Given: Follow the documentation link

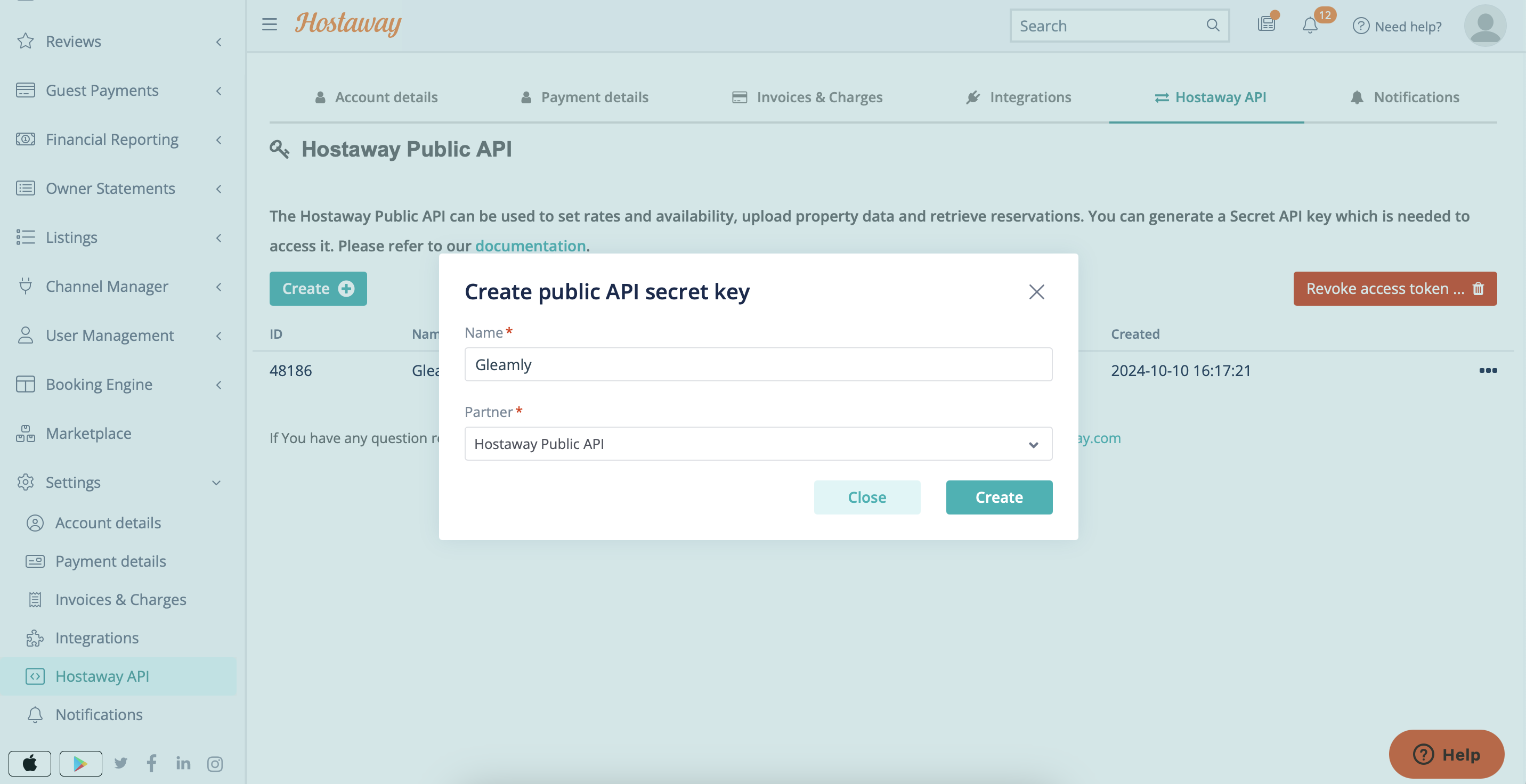Looking at the screenshot, I should (530, 246).
